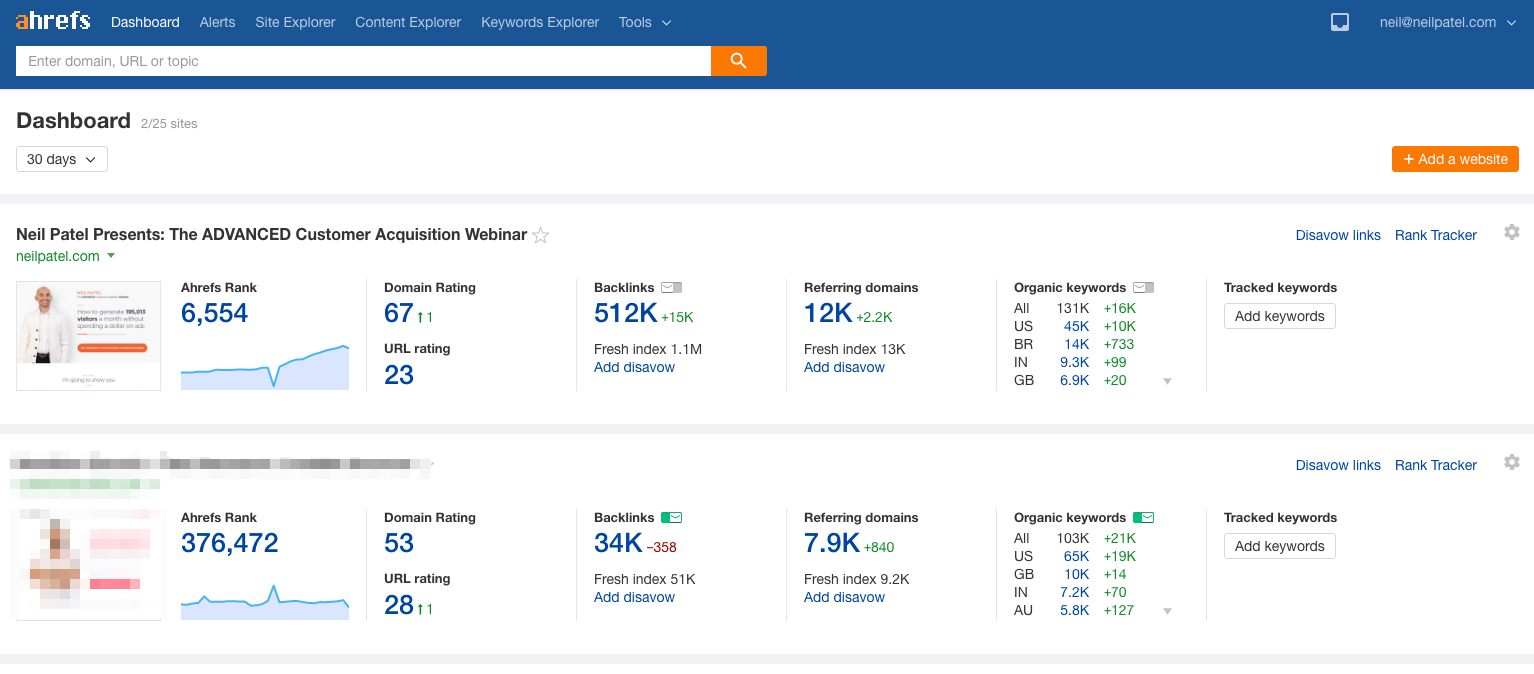Viewport: 1534px width, 674px height.
Task: Toggle Organic keywords email alert for neilpatel.com
Action: (x=1144, y=288)
